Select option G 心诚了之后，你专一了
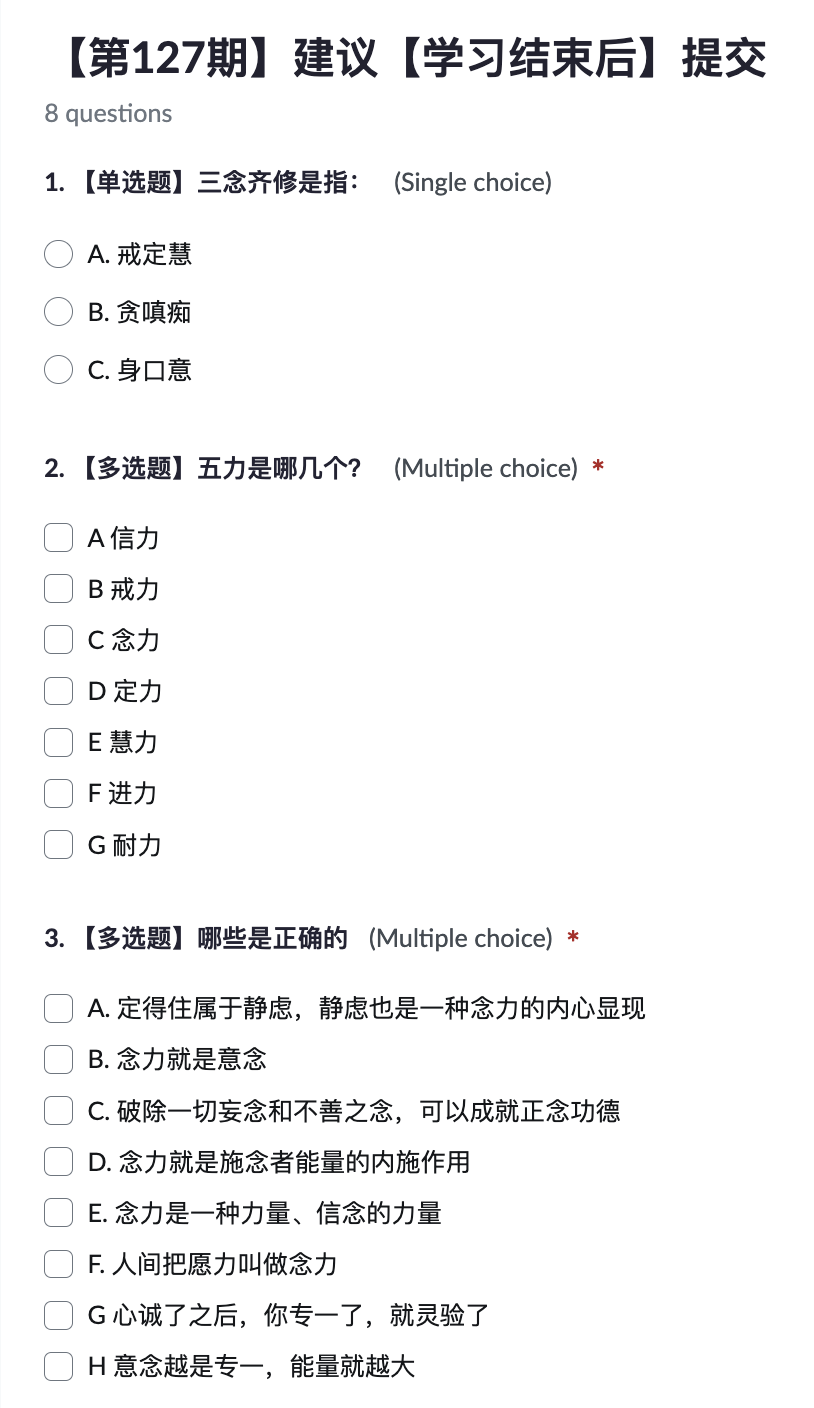Viewport: 814px width, 1408px height. click(59, 1315)
